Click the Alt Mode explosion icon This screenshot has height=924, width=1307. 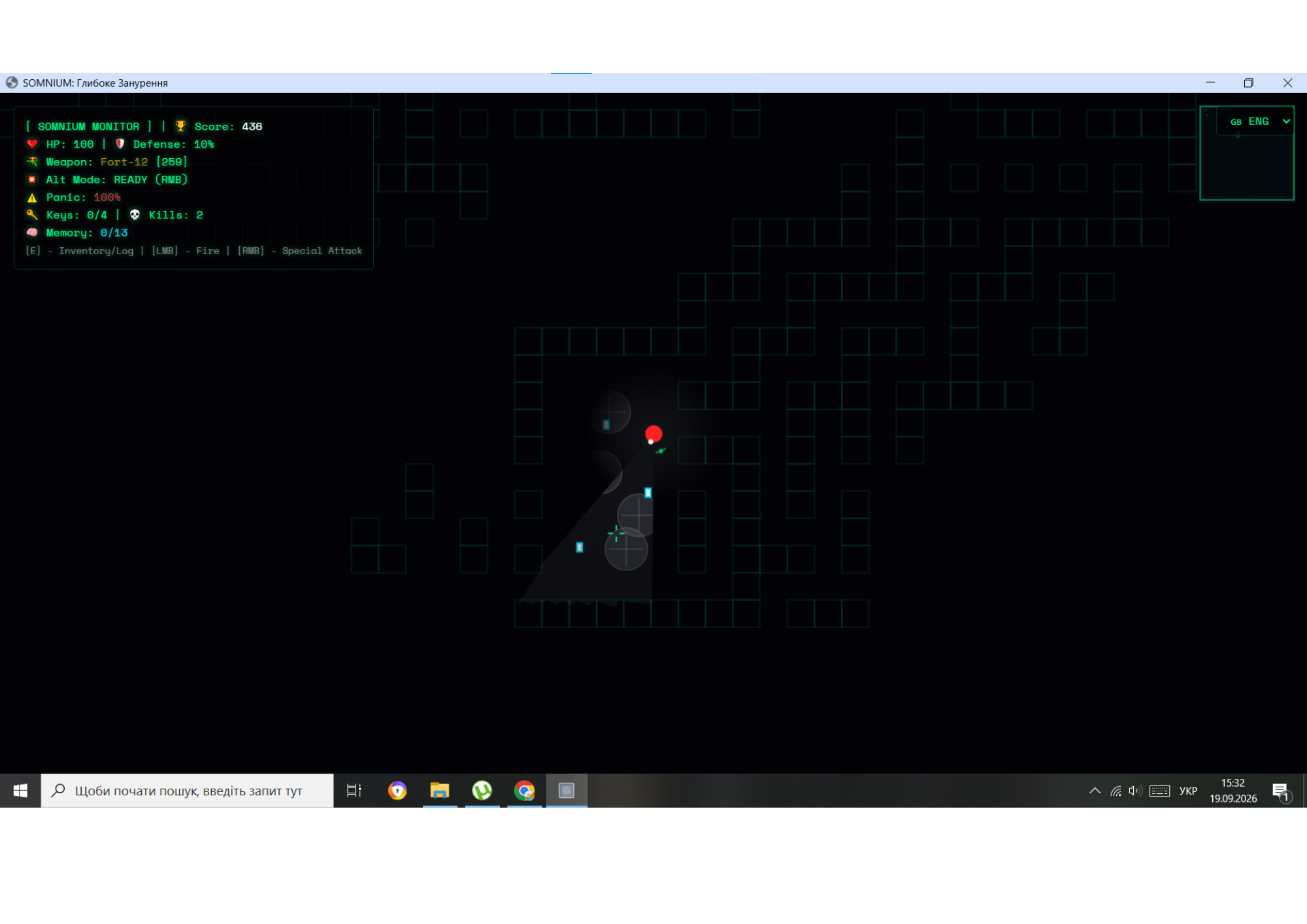coord(32,179)
